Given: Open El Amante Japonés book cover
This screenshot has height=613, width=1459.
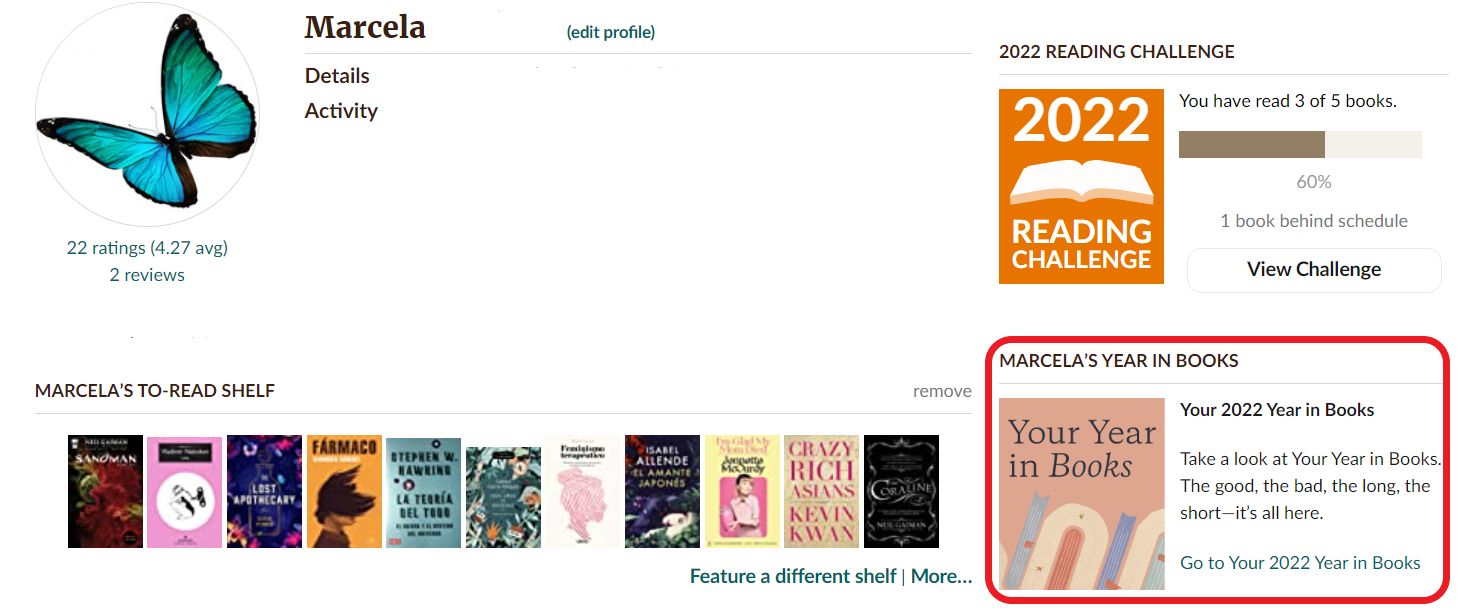Looking at the screenshot, I should click(662, 491).
